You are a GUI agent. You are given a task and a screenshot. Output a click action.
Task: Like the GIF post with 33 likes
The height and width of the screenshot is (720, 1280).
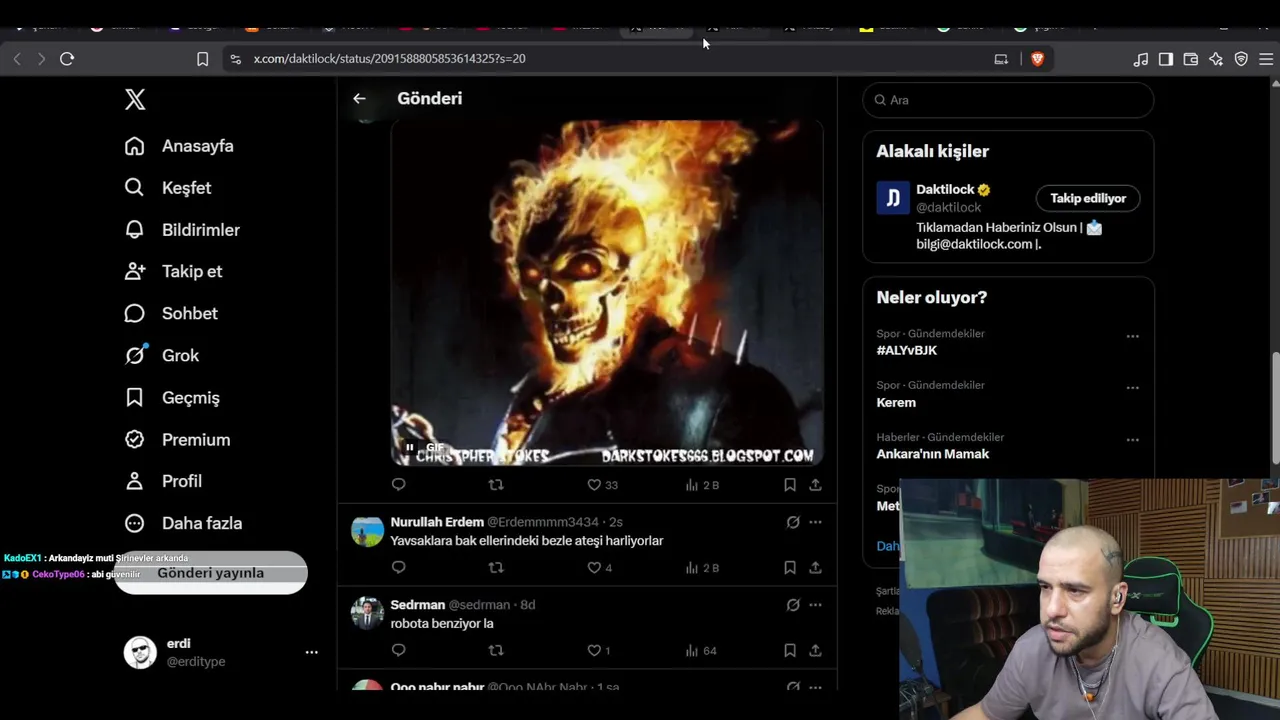click(x=602, y=485)
